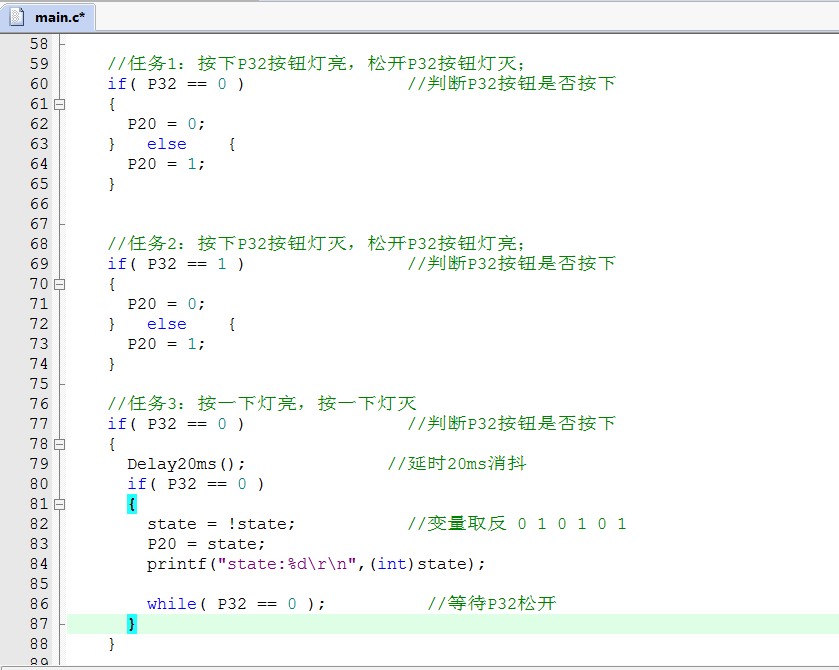The height and width of the screenshot is (670, 839).
Task: Collapse the code block at line 61
Action: click(60, 104)
